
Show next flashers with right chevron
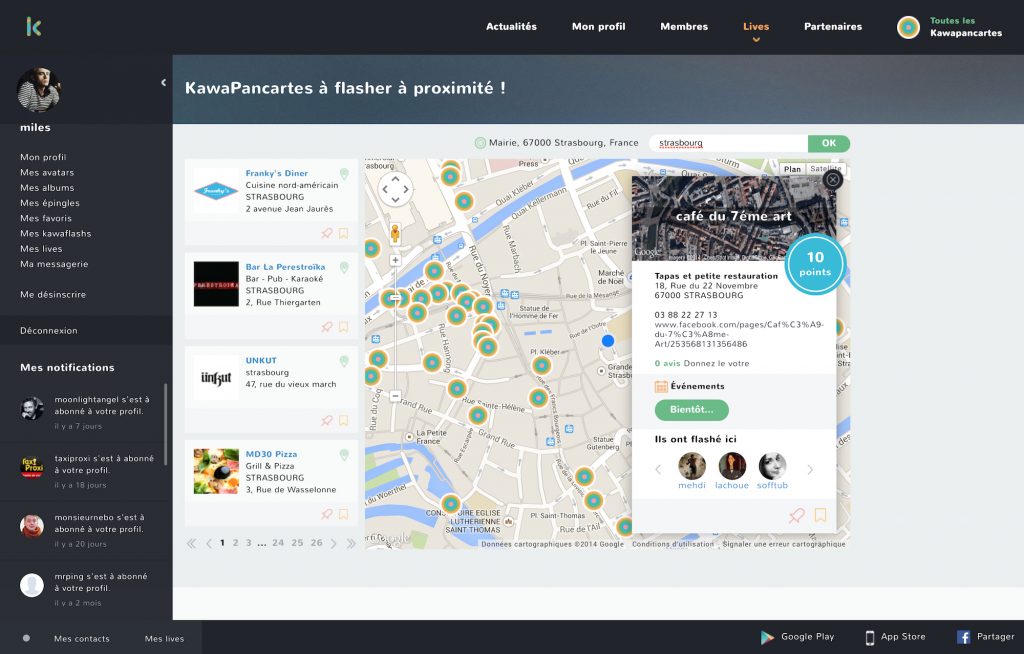(x=810, y=469)
